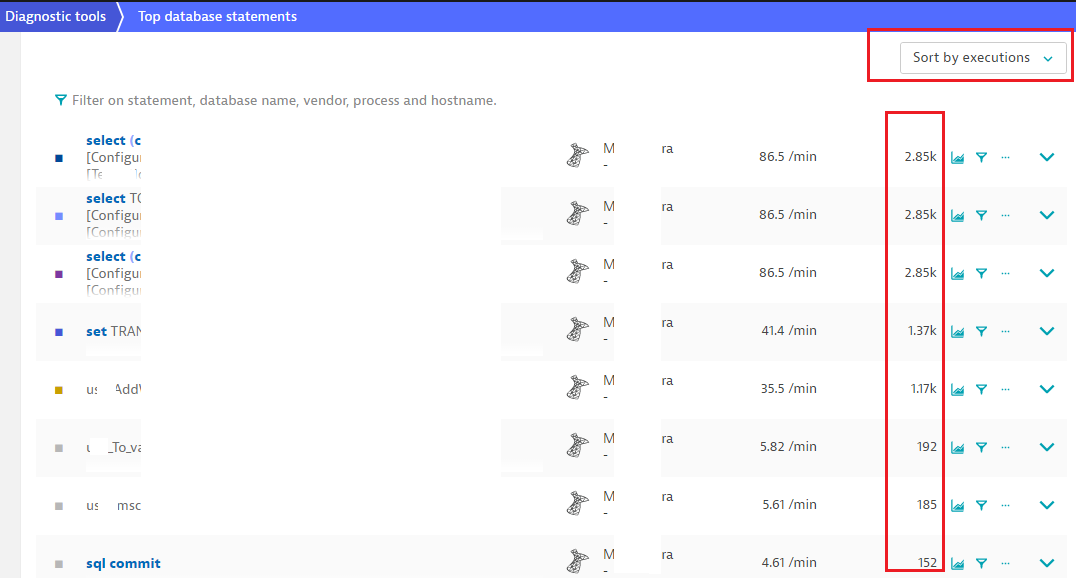The image size is (1076, 578).
Task: Click the purple swatch on third select row
Action: coord(59,274)
